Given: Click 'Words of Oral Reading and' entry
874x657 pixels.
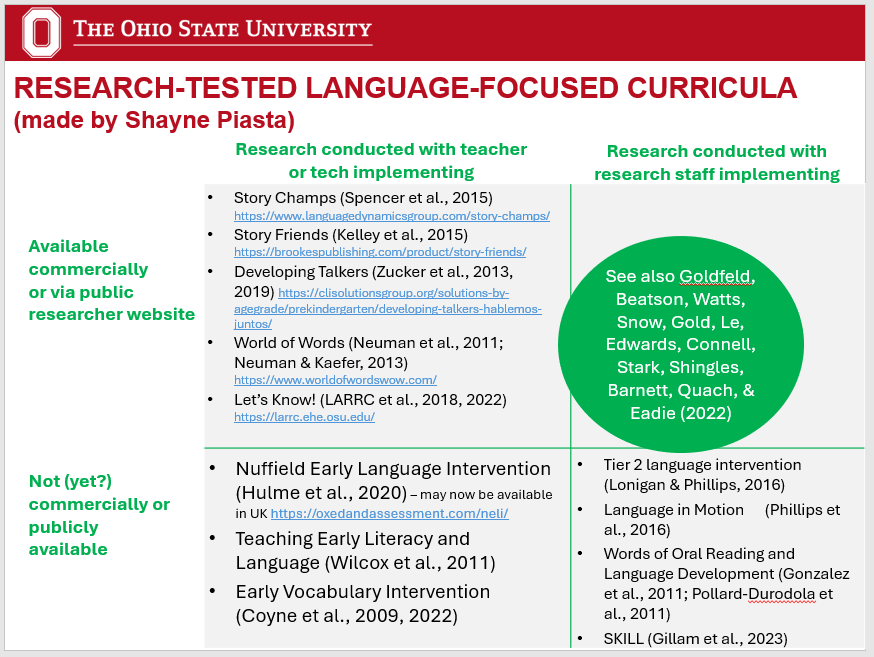Looking at the screenshot, I should pyautogui.click(x=699, y=554).
